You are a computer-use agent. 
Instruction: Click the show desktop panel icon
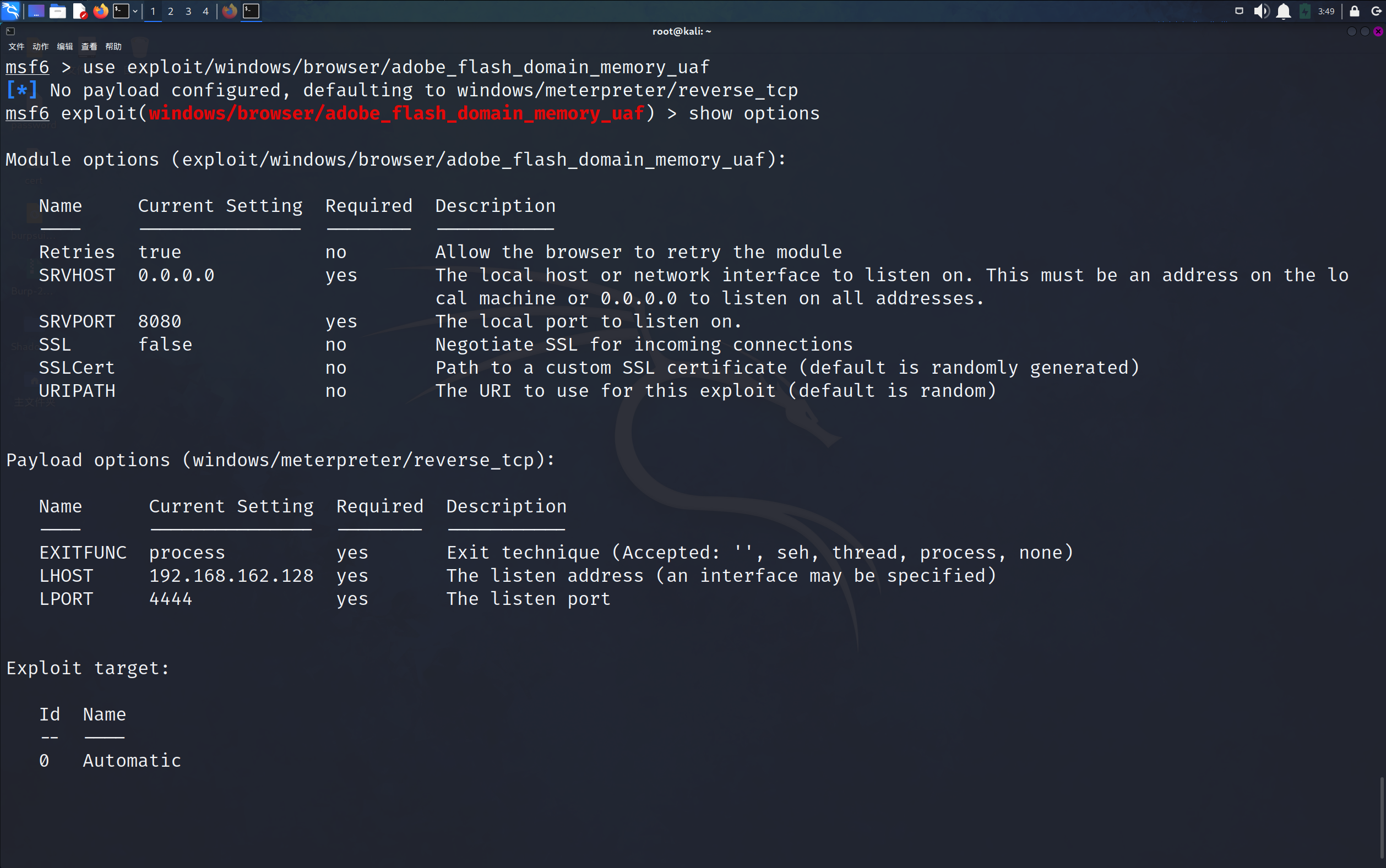[x=36, y=11]
